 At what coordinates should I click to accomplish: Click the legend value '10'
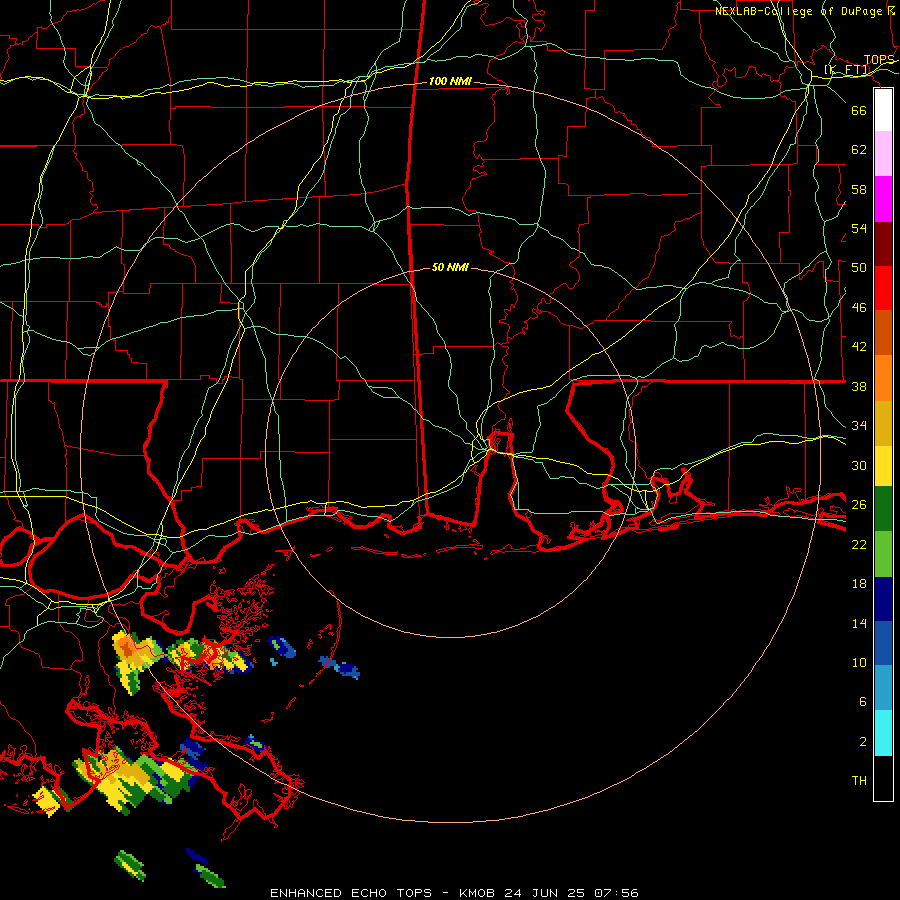[859, 662]
